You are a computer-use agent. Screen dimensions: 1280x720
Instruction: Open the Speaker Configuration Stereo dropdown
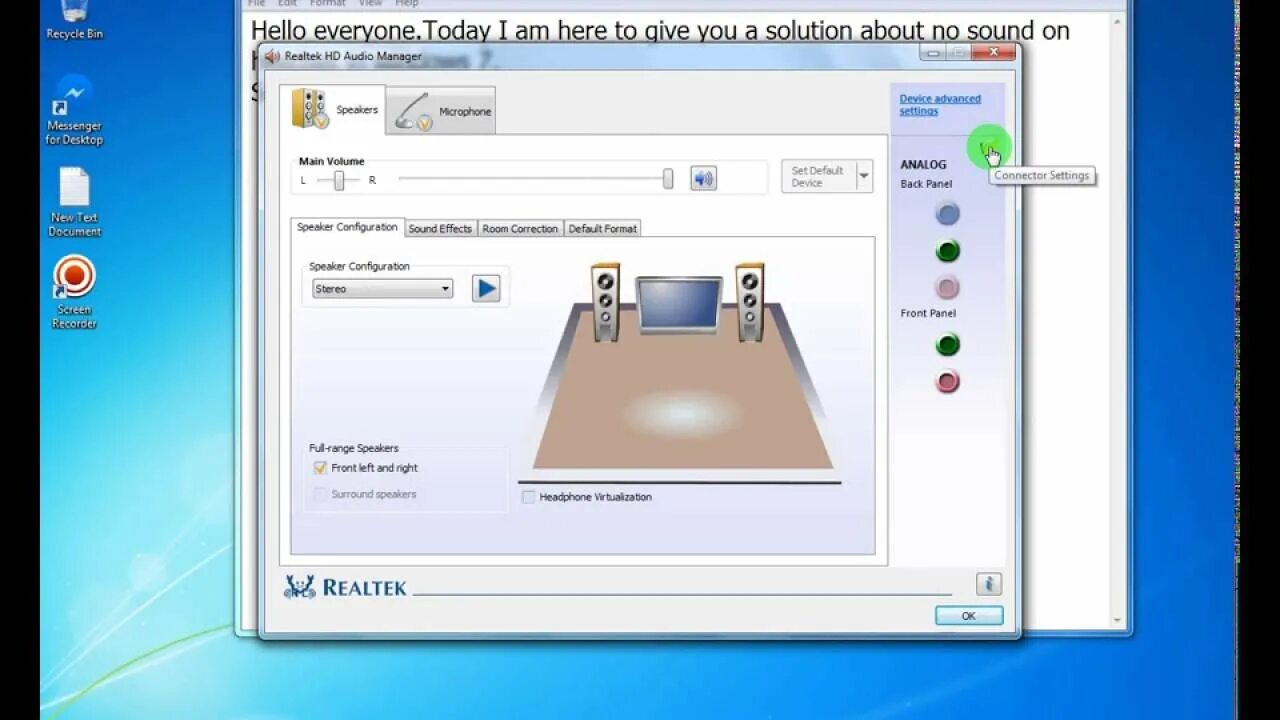pos(382,289)
